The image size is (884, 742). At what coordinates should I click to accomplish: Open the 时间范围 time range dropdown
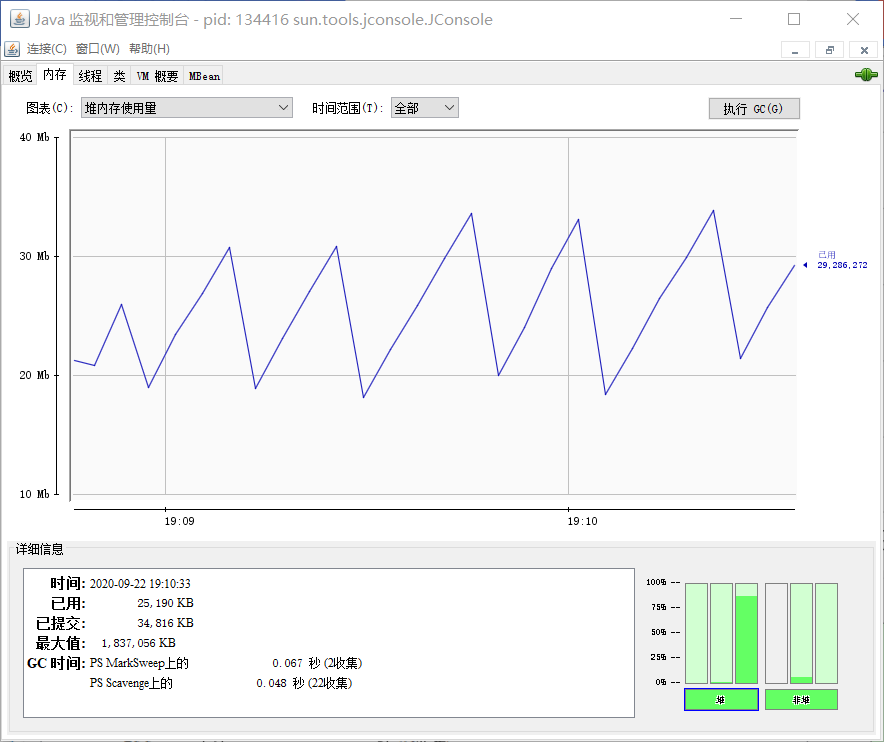coord(425,108)
